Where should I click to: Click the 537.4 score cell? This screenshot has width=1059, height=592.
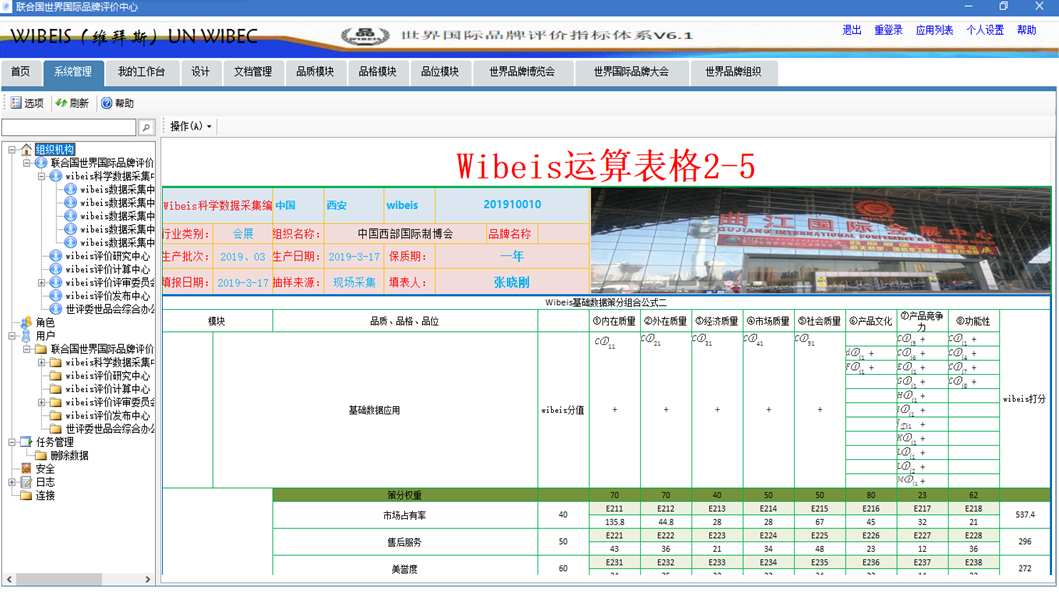1025,515
